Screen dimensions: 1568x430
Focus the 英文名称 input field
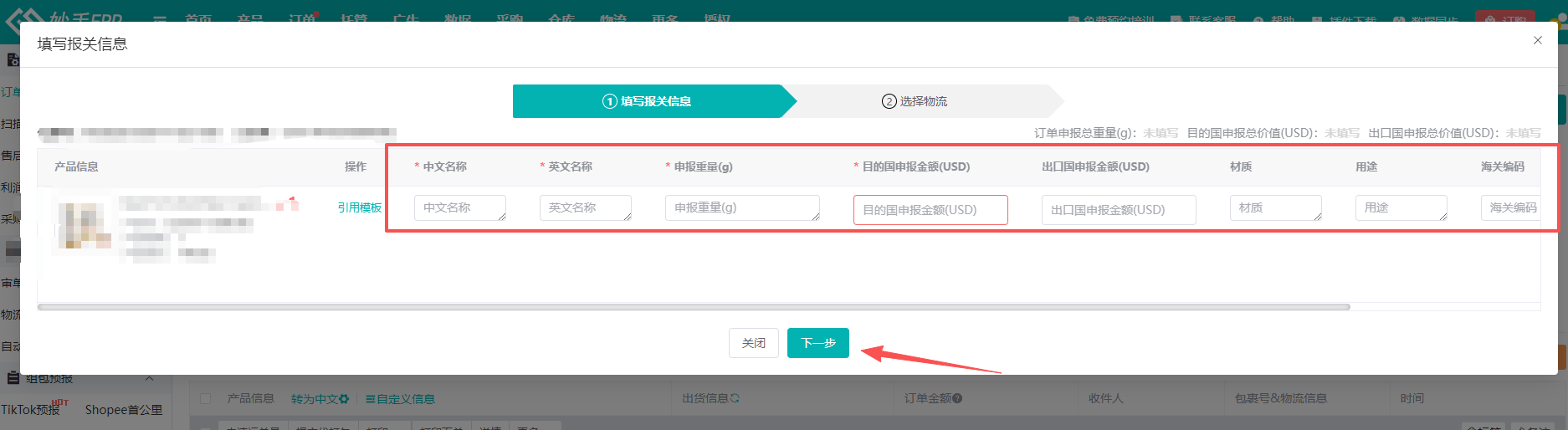(586, 207)
